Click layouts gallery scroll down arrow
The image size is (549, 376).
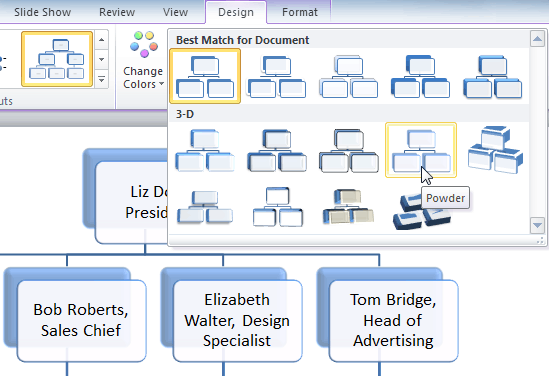click(102, 59)
